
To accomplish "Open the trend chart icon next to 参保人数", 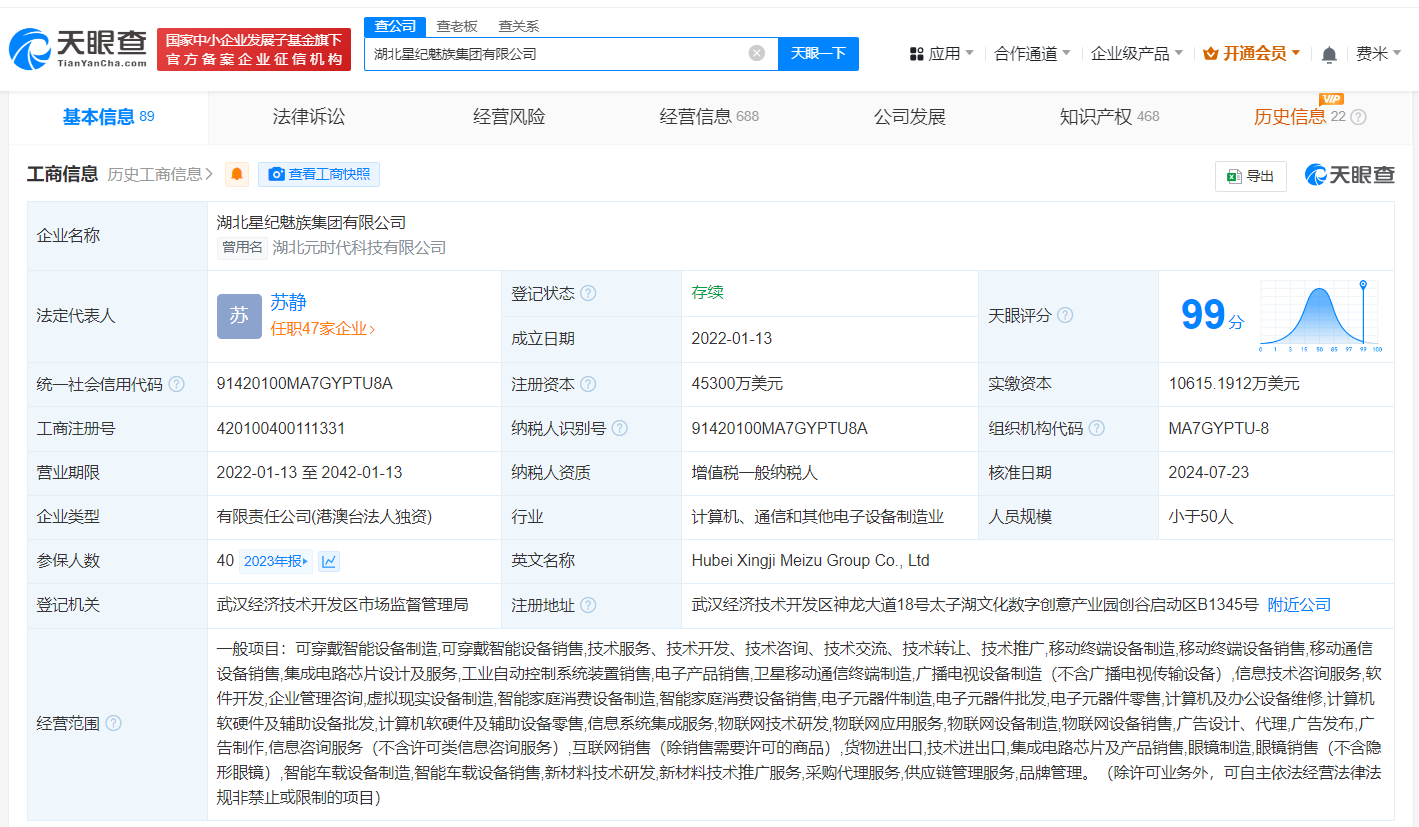I will (329, 561).
